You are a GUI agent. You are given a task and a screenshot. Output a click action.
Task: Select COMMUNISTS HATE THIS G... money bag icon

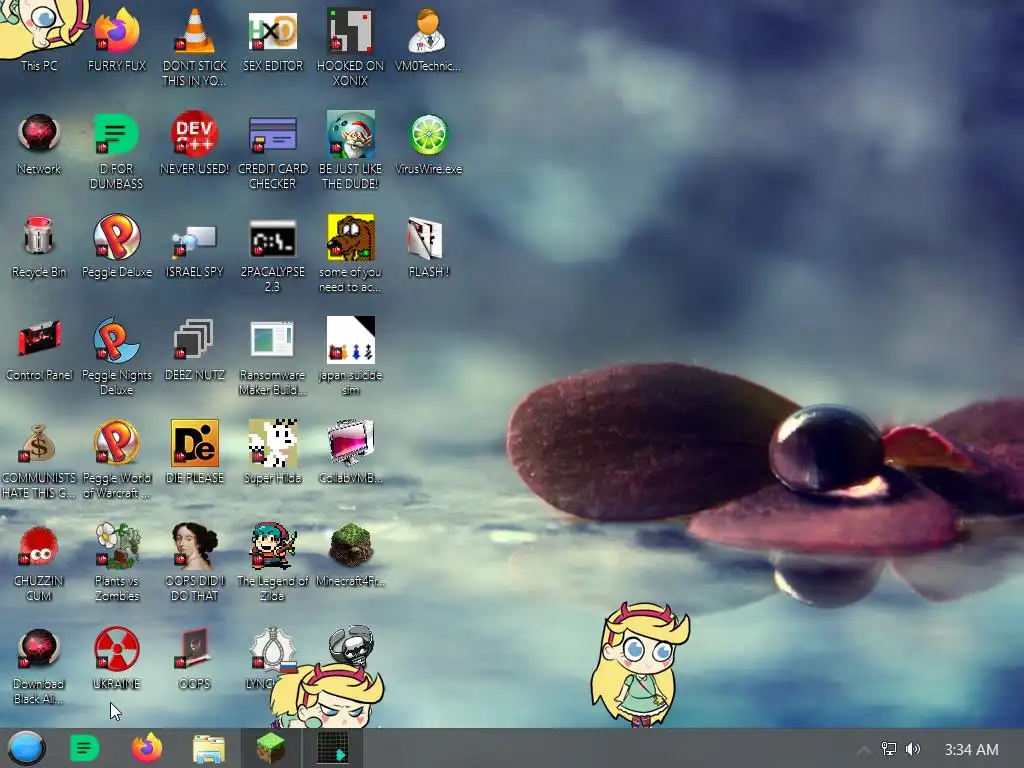[39, 461]
